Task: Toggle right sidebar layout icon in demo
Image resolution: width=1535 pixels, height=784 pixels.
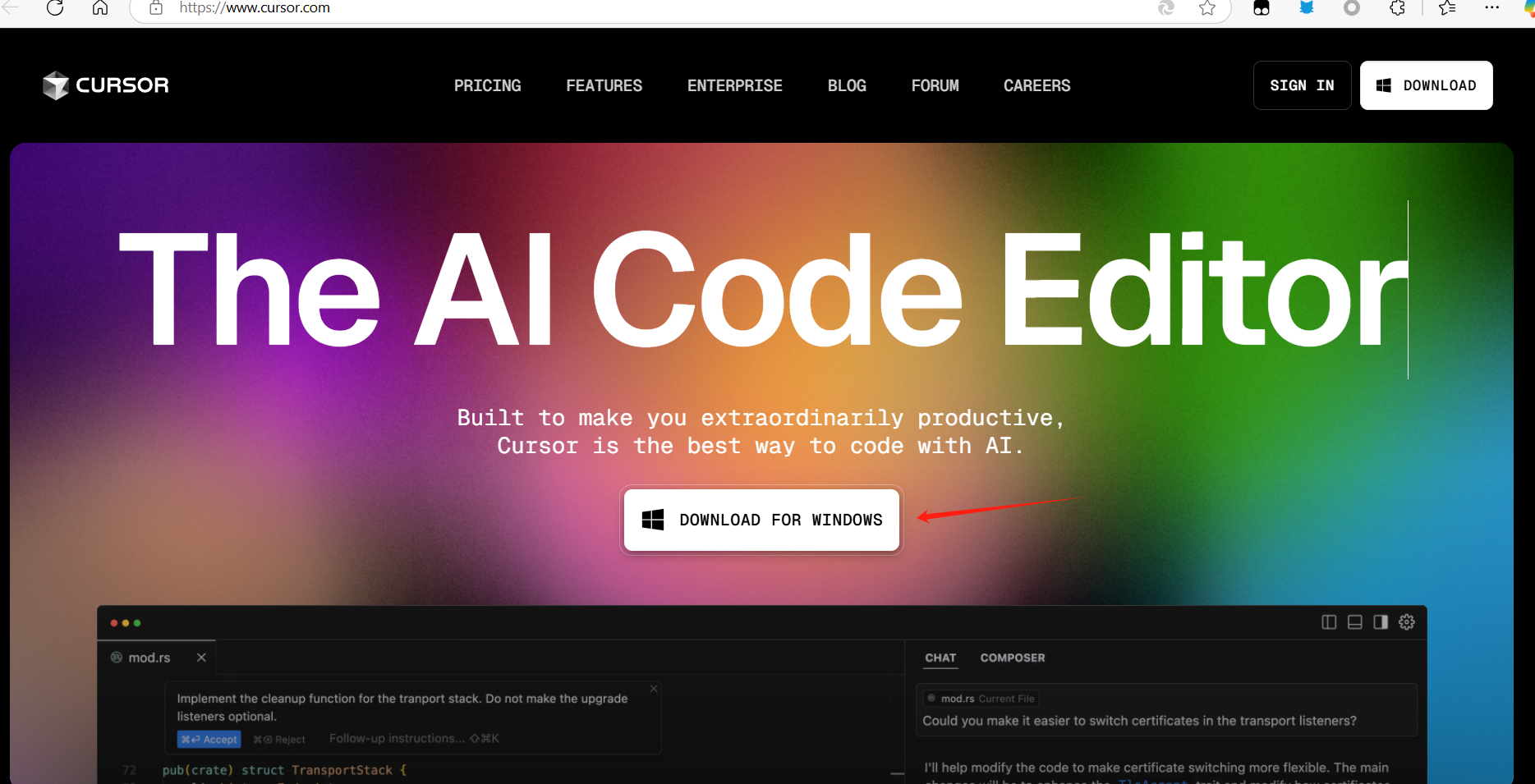Action: 1381,622
